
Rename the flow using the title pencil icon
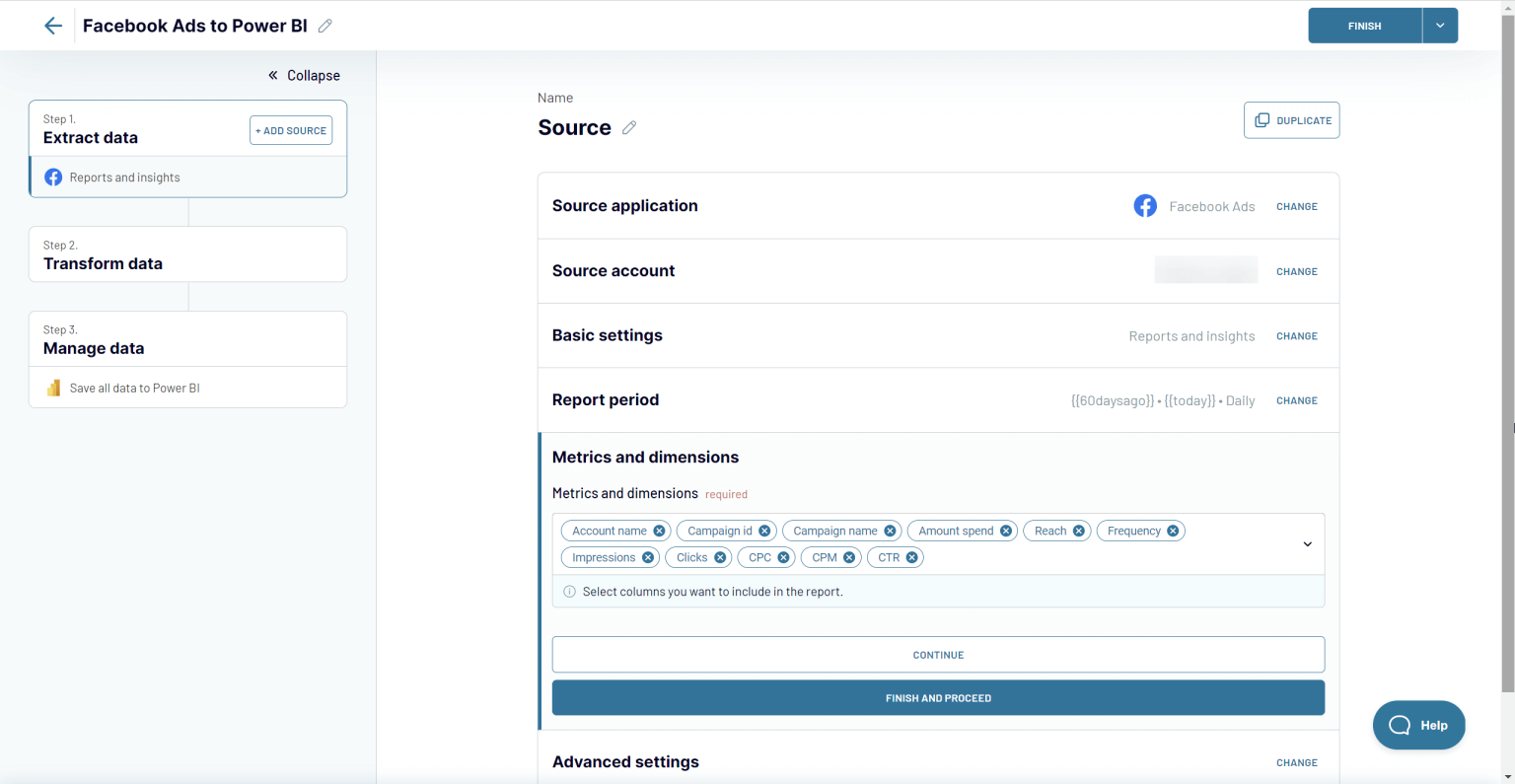pos(325,27)
